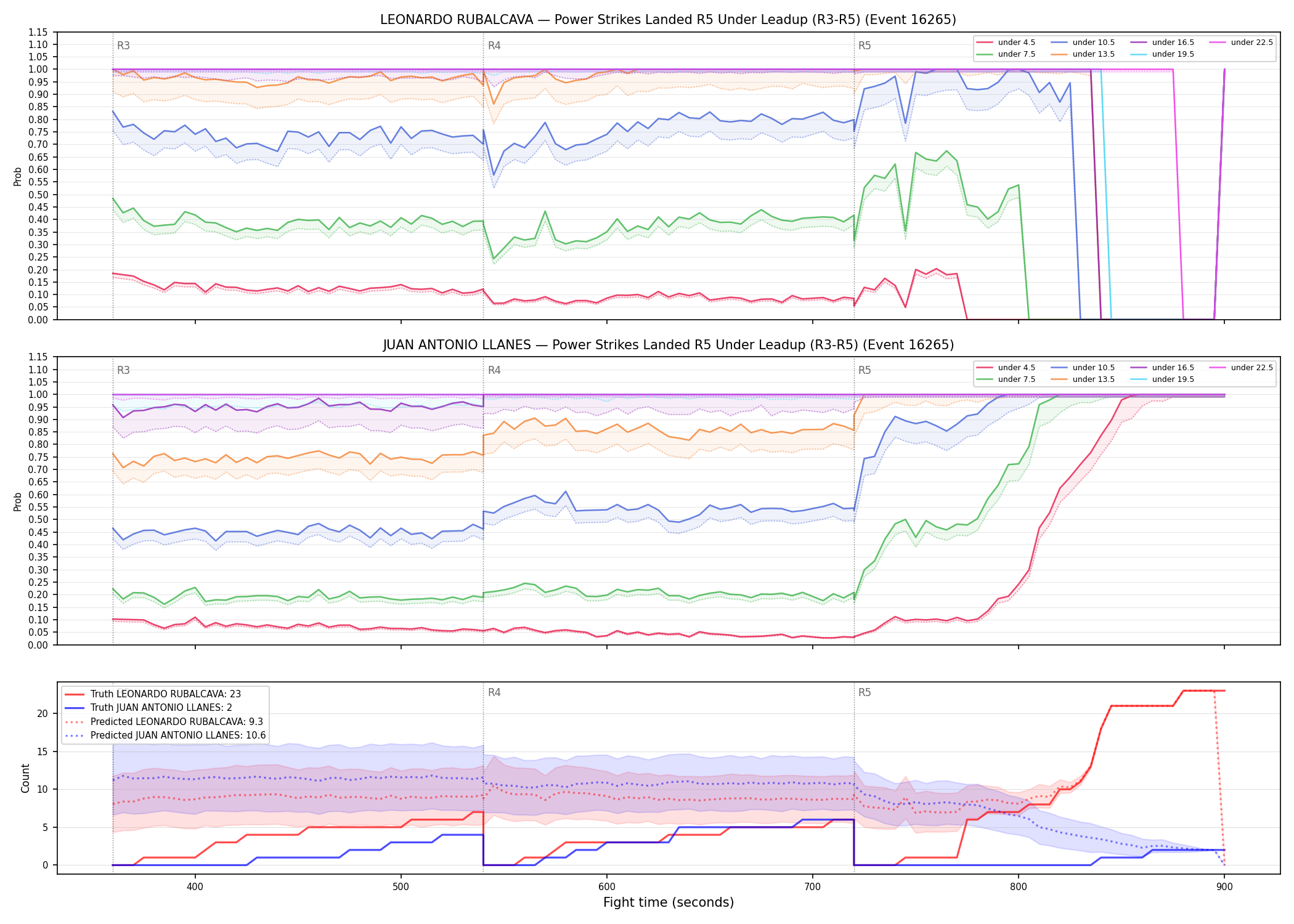This screenshot has height=924, width=1294.
Task: Click the R4 round marker in the middle chart
Action: (x=494, y=370)
